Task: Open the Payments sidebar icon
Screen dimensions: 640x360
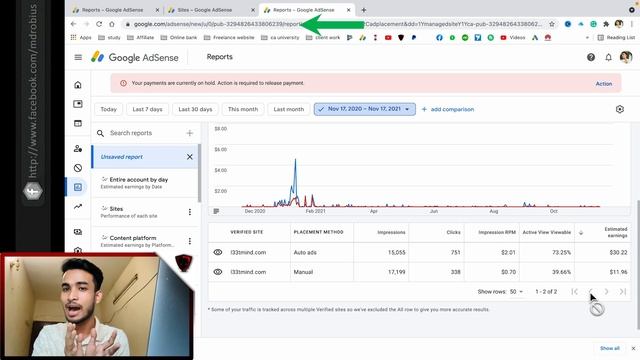Action: click(x=78, y=232)
